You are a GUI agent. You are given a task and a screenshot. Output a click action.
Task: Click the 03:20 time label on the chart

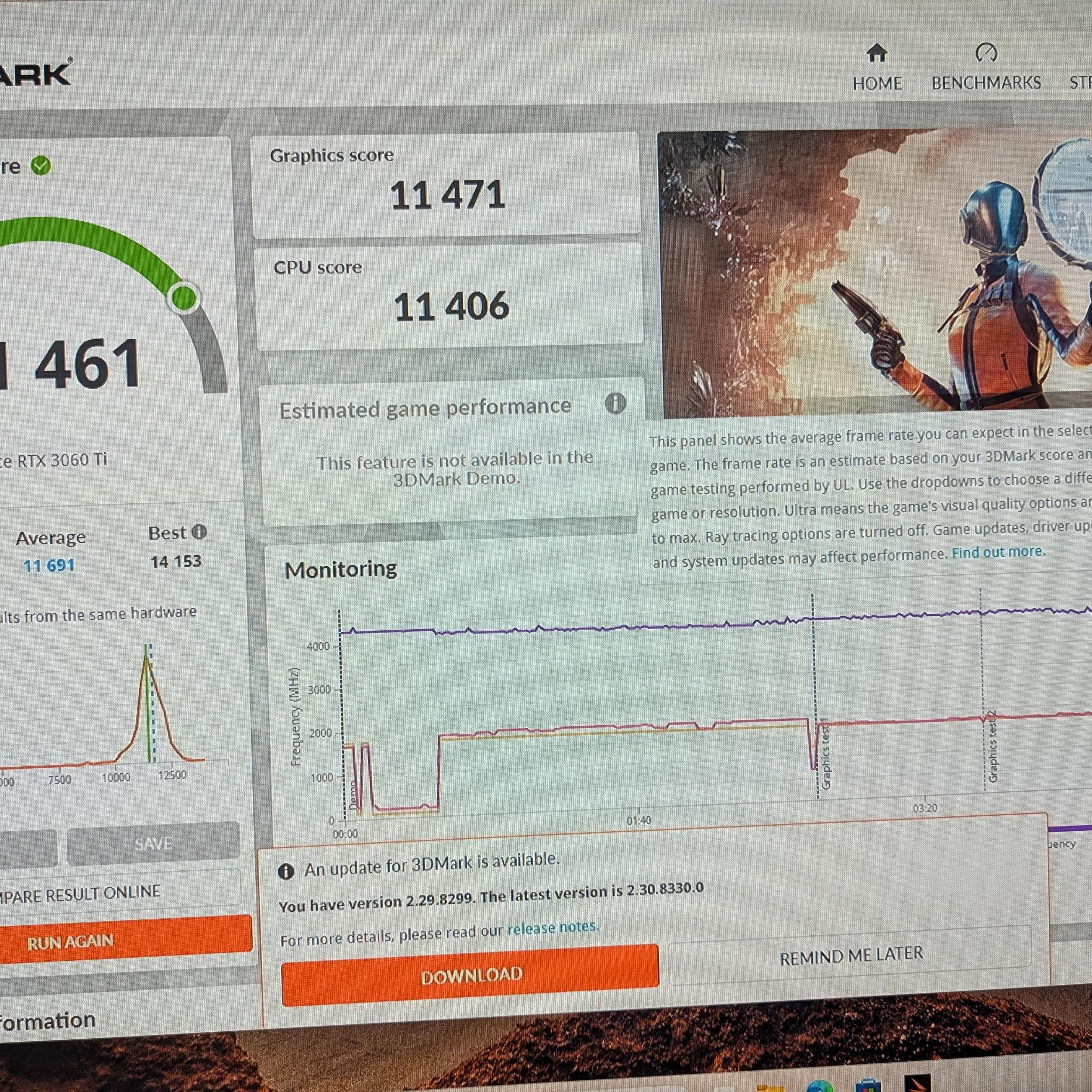[925, 808]
